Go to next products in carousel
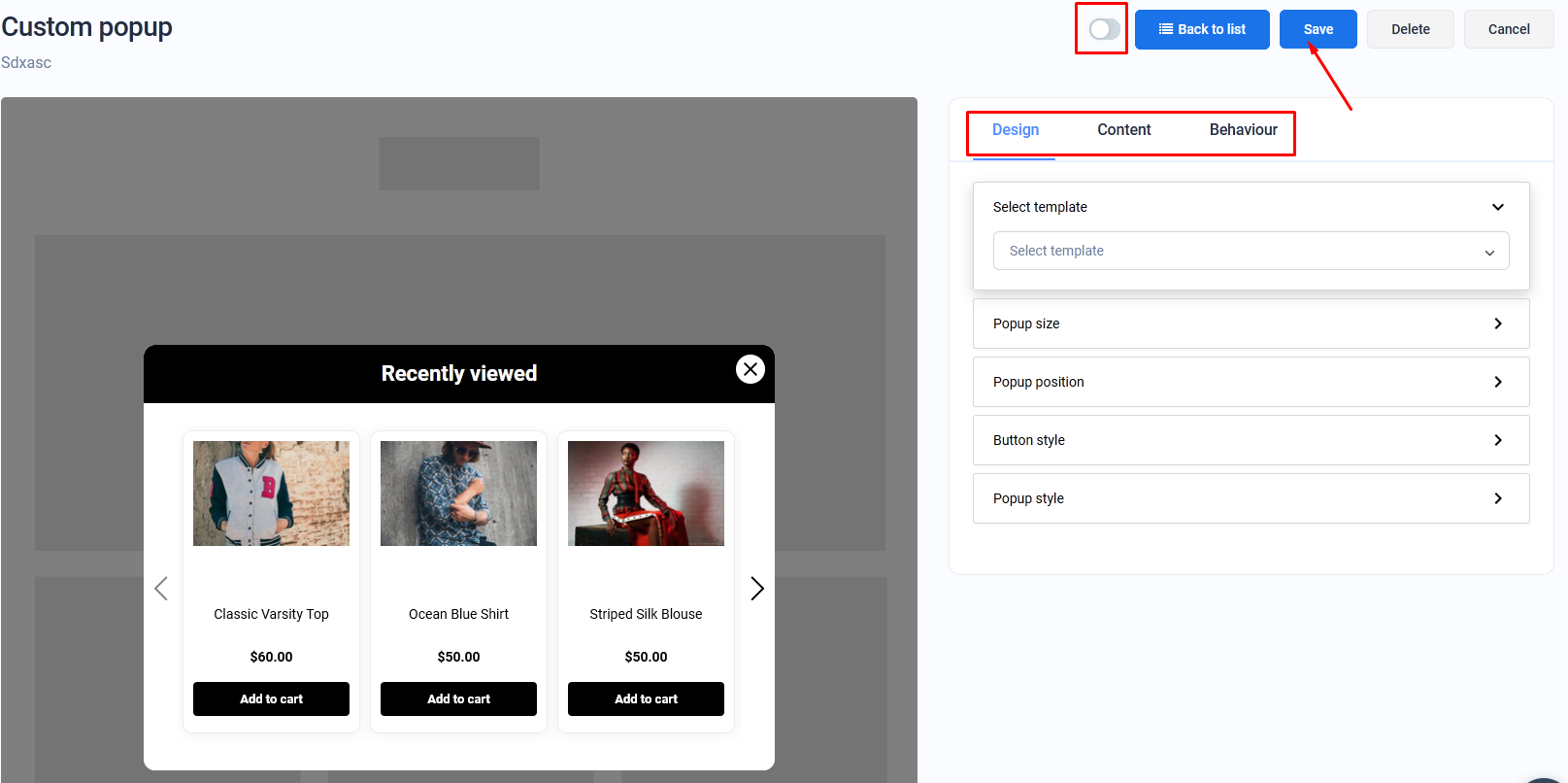 point(757,588)
